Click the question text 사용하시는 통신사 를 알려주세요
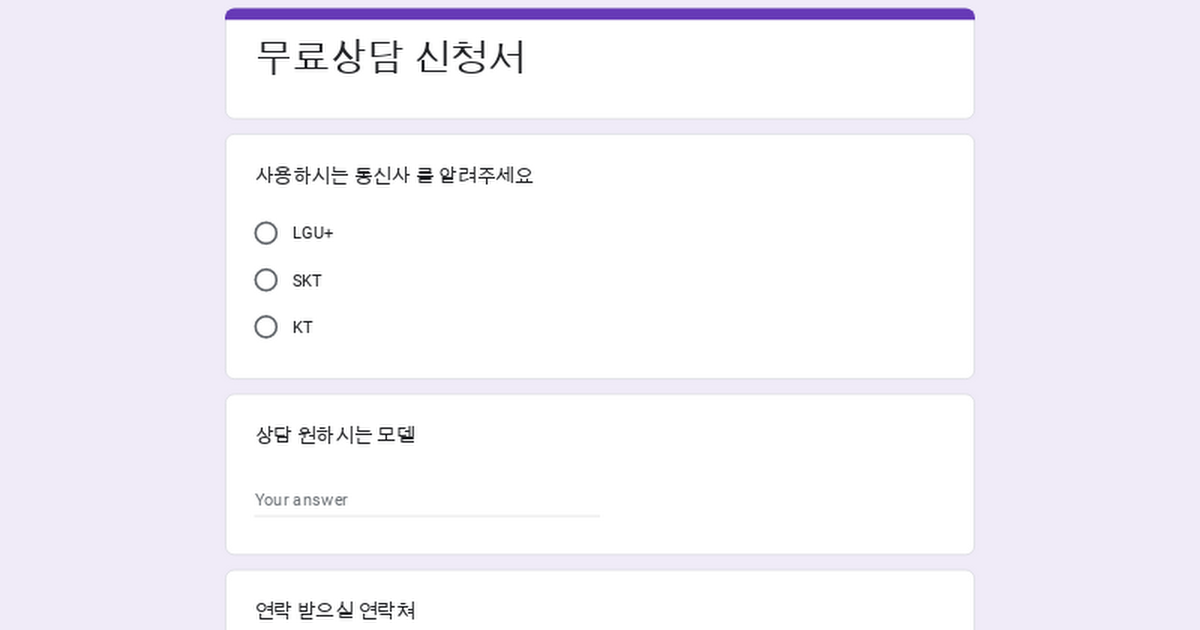The image size is (1200, 630). 395,176
